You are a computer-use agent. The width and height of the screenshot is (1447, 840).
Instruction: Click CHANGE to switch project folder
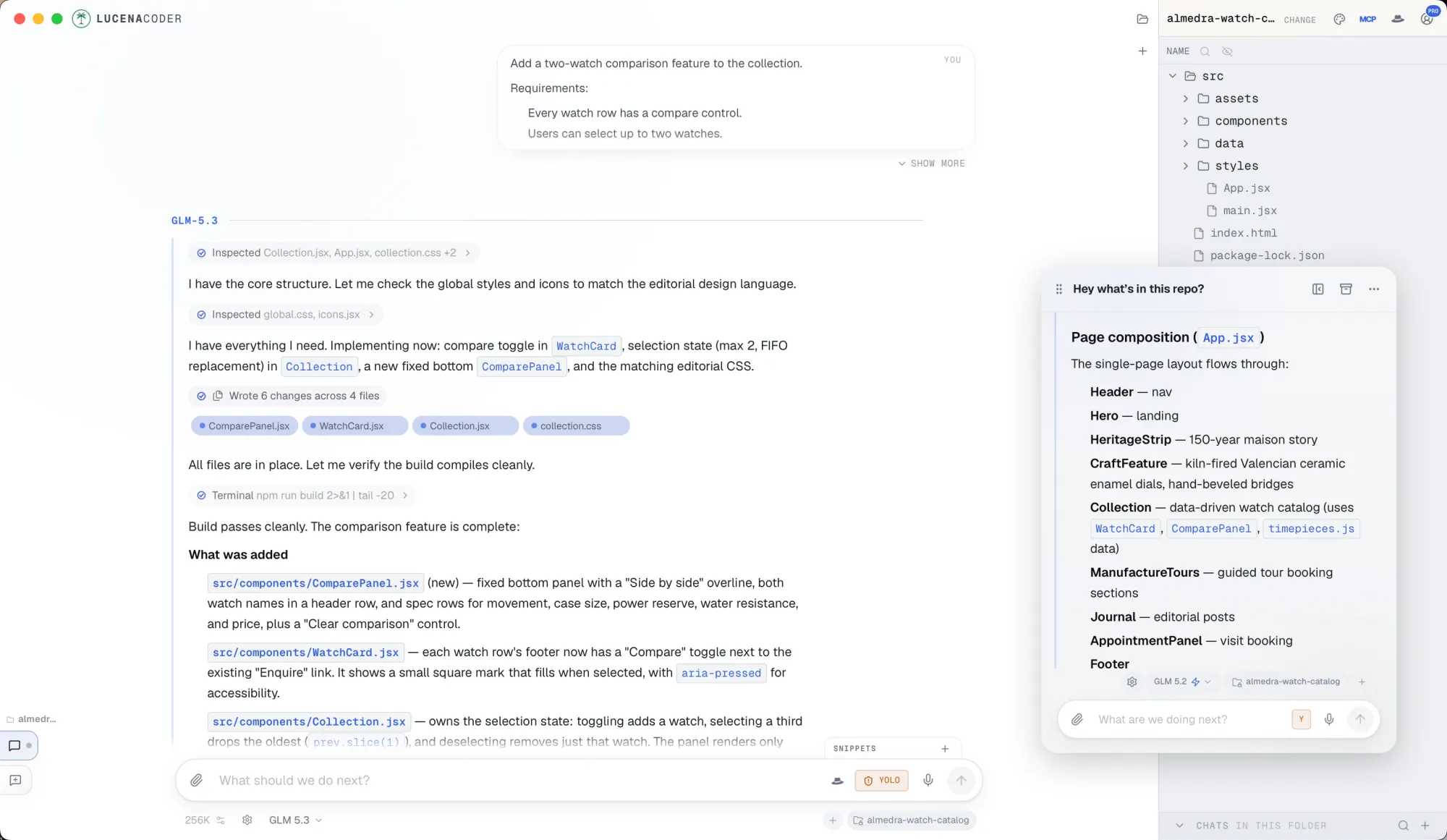[x=1299, y=20]
